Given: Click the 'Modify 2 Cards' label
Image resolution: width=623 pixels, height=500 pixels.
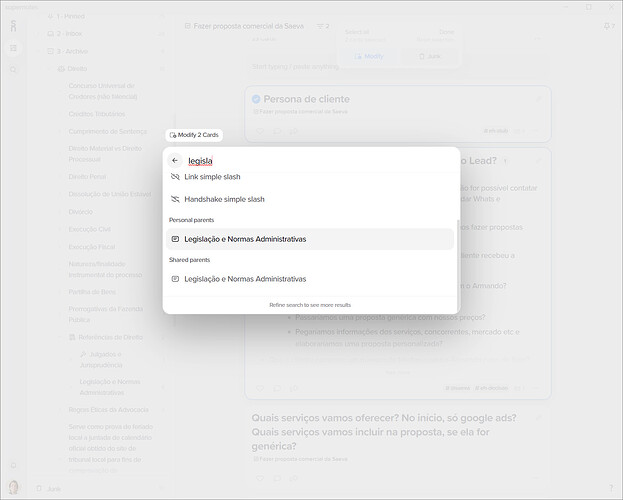Looking at the screenshot, I should (194, 135).
